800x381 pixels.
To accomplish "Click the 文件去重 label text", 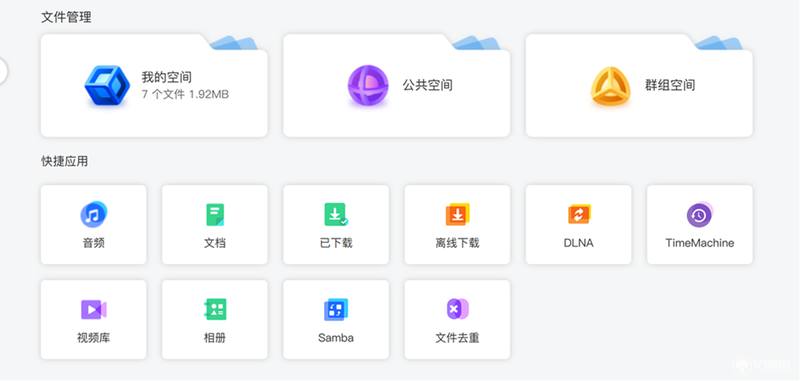I will click(x=458, y=338).
